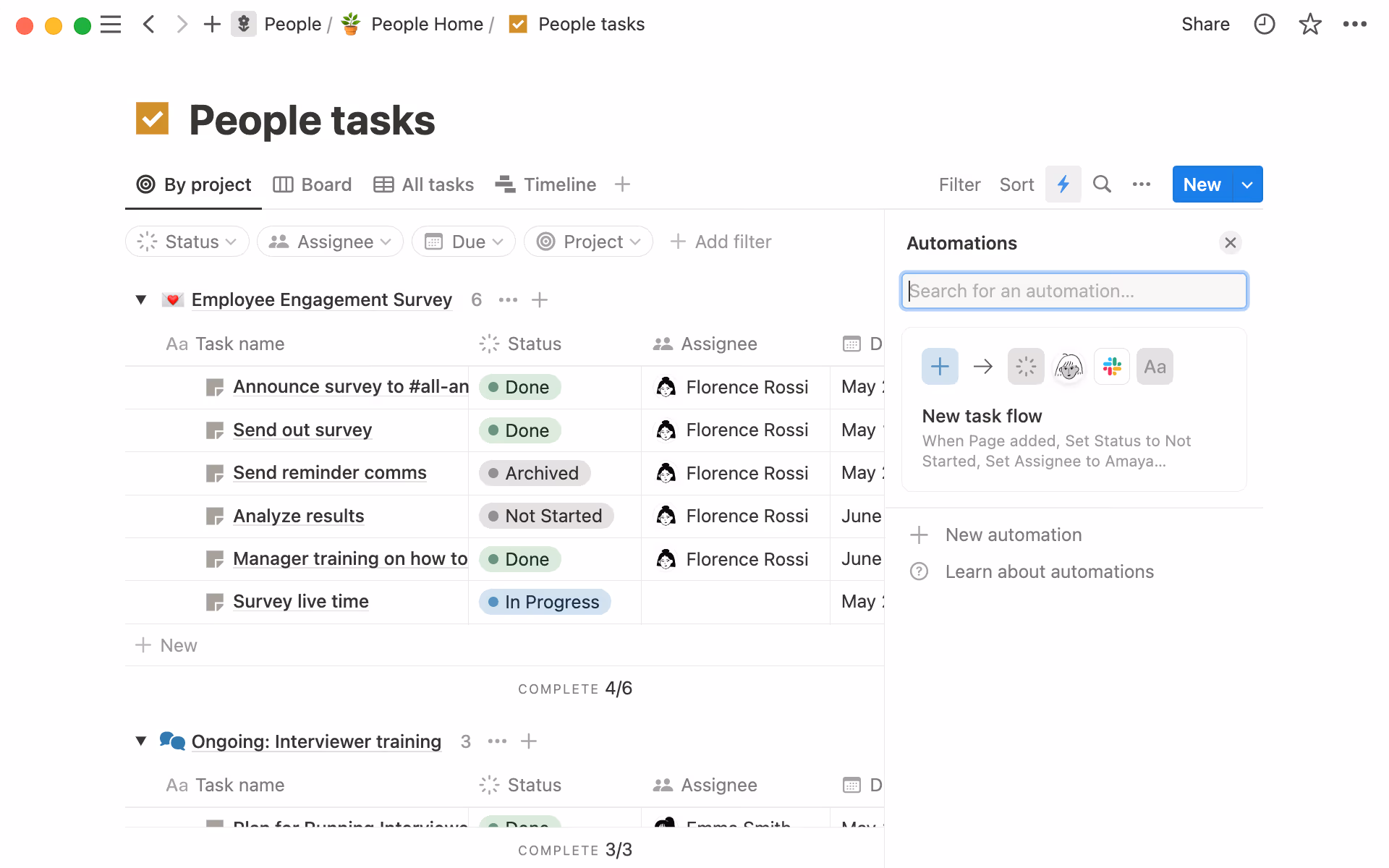Click the back navigation arrow
Viewport: 1389px width, 868px height.
coord(149,24)
